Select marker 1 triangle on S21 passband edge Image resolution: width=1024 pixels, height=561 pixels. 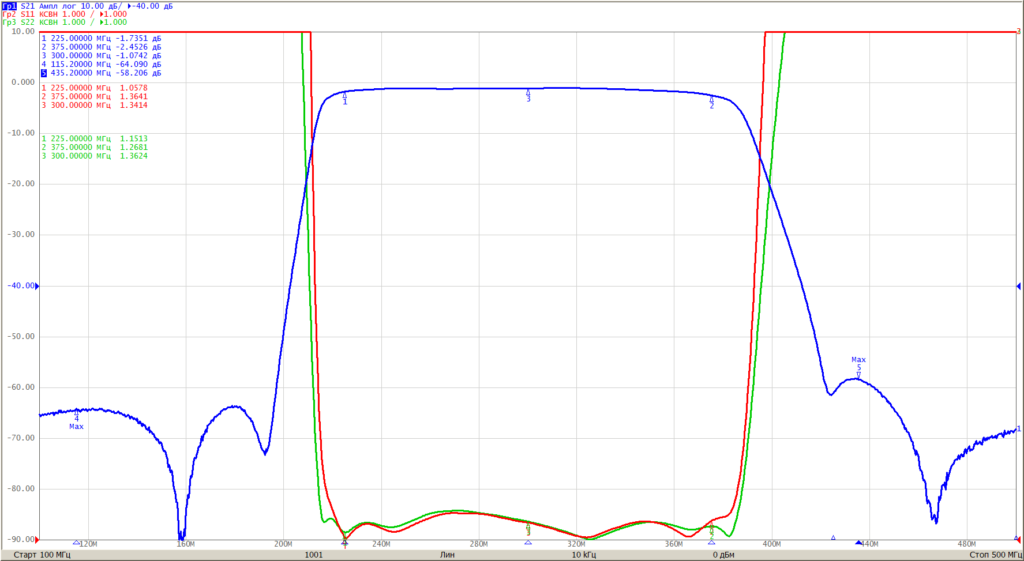tap(345, 98)
